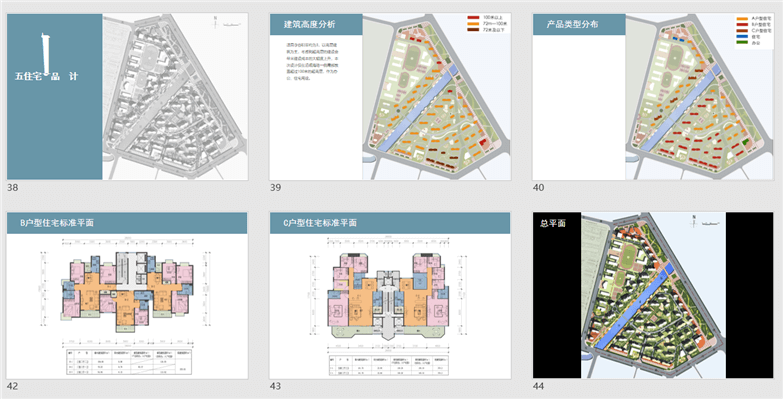
Task: Select the 建筑高度分析 slide thumbnail
Action: 390,96
